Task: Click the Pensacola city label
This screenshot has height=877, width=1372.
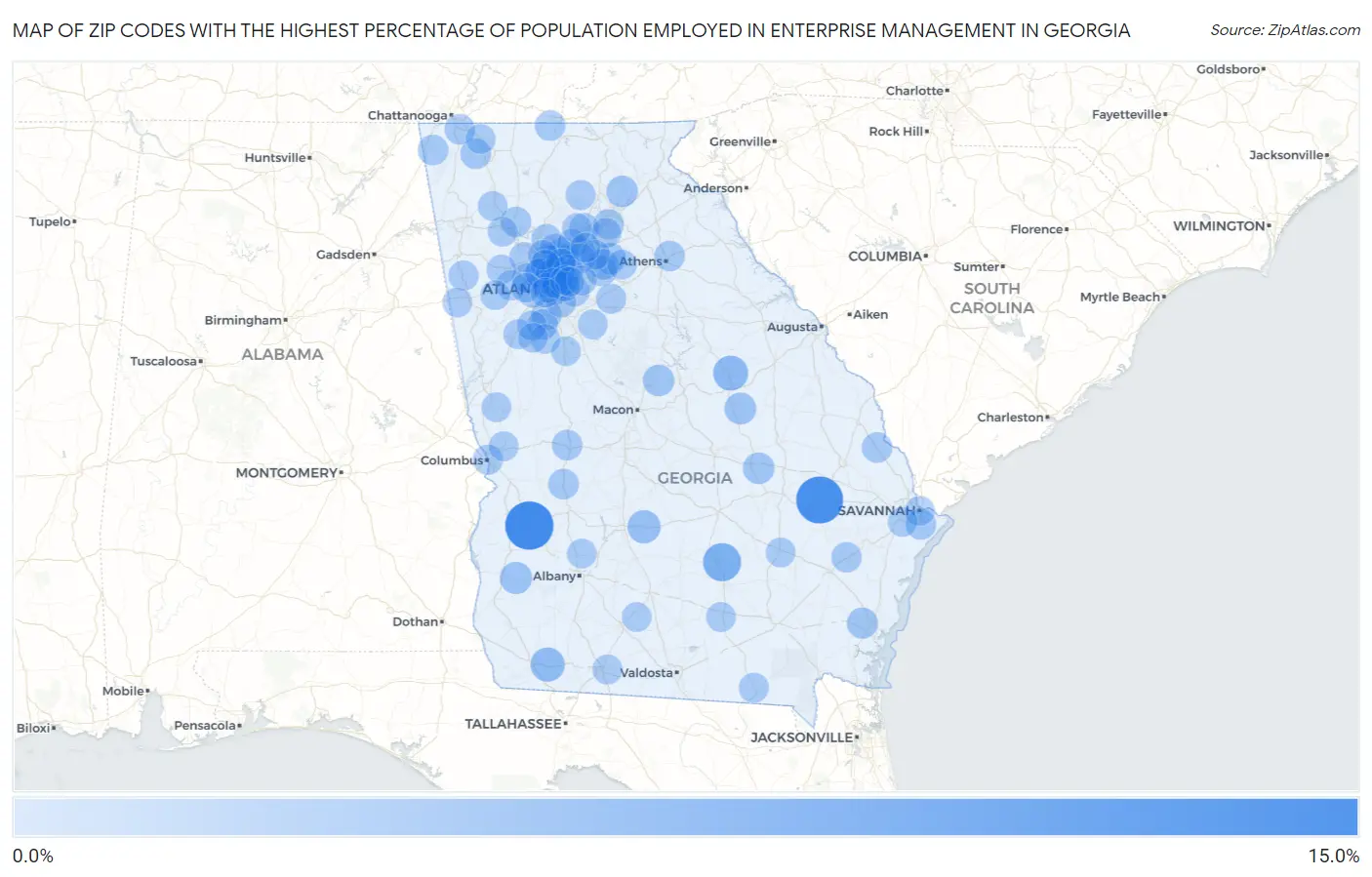Action: tap(205, 726)
